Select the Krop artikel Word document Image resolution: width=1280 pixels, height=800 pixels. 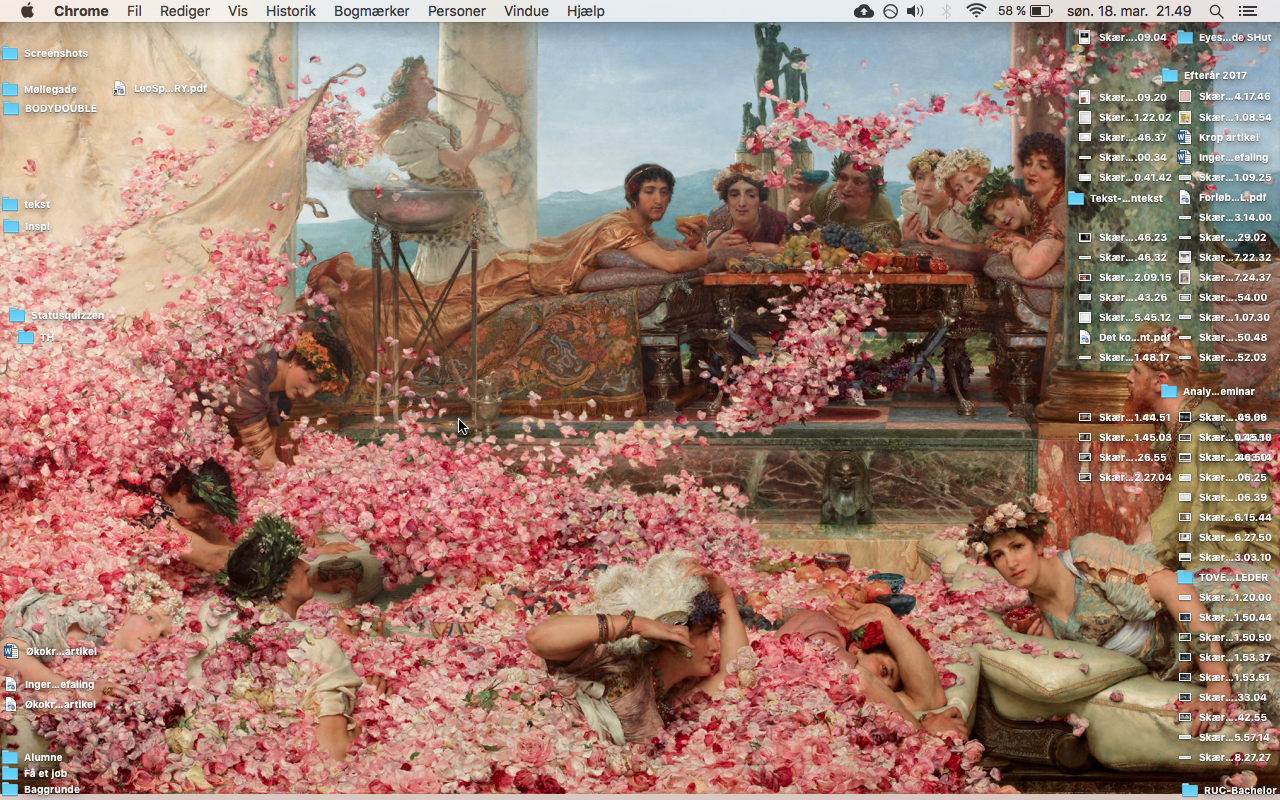coord(1185,137)
